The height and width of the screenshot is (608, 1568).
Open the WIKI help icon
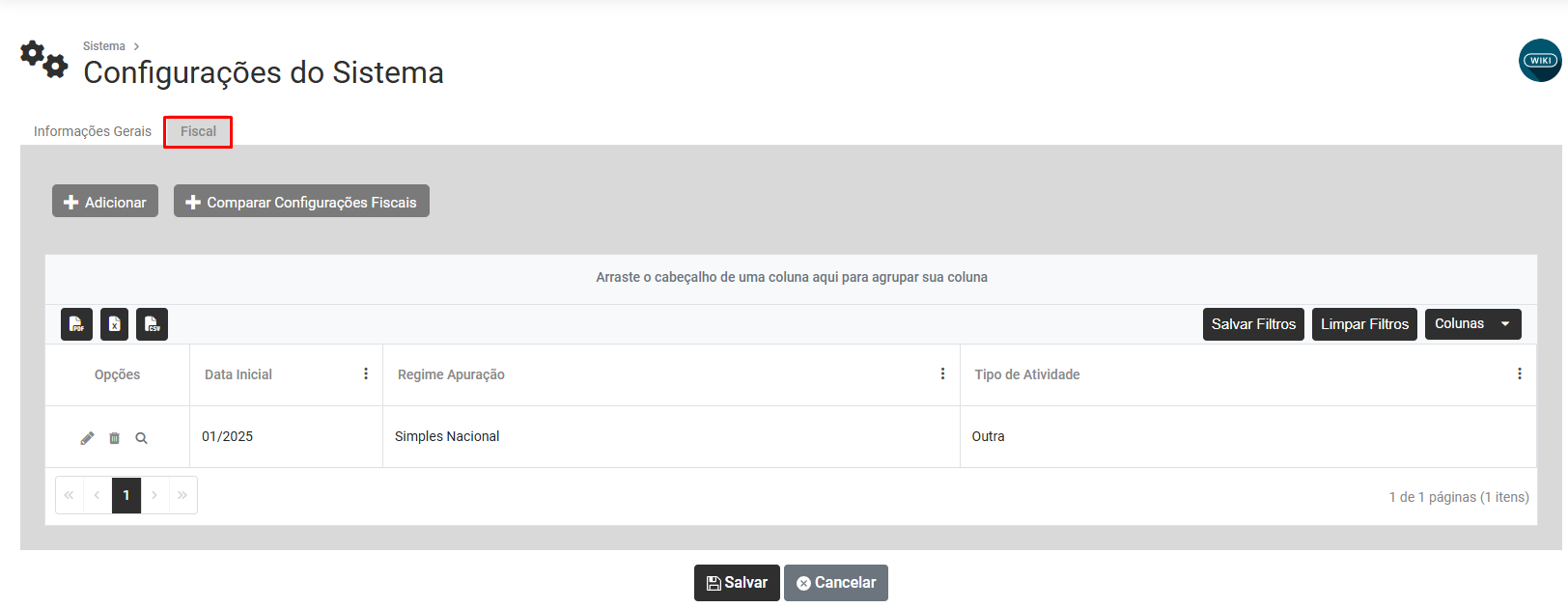1539,61
